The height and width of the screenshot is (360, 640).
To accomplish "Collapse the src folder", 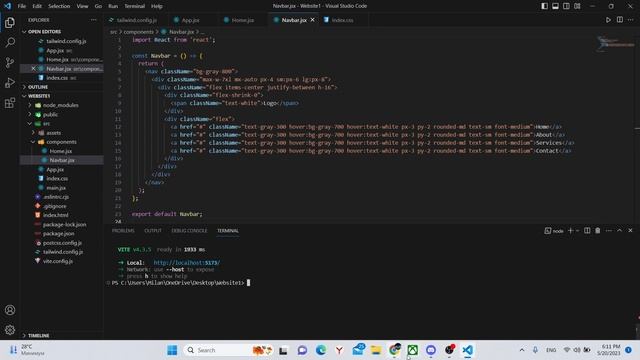I will [x=61, y=123].
